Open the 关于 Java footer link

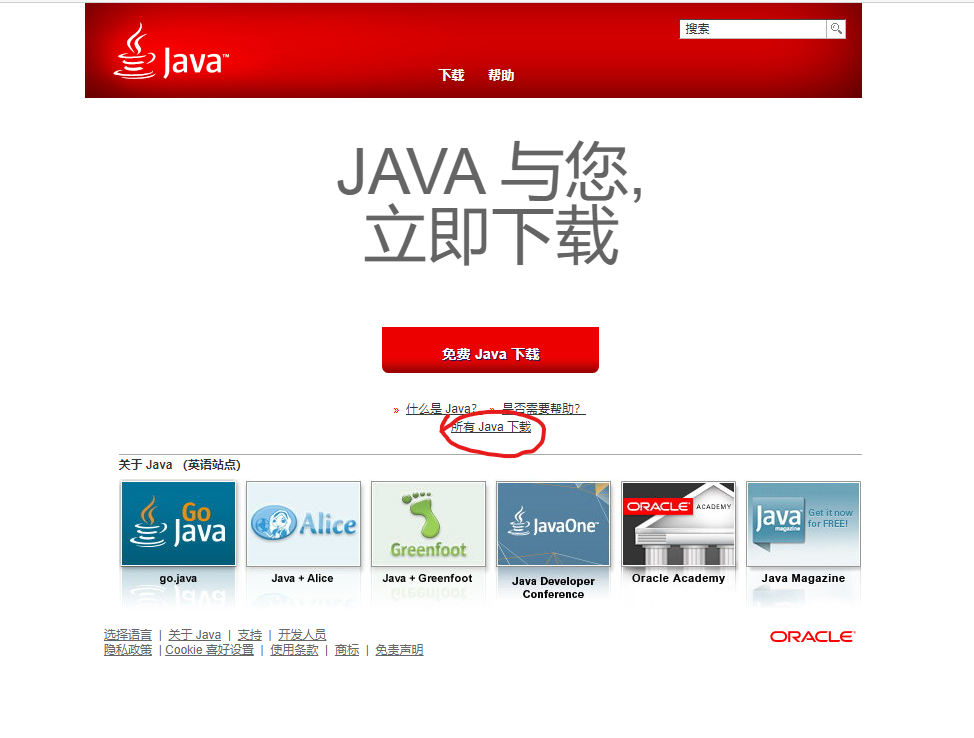pyautogui.click(x=194, y=635)
